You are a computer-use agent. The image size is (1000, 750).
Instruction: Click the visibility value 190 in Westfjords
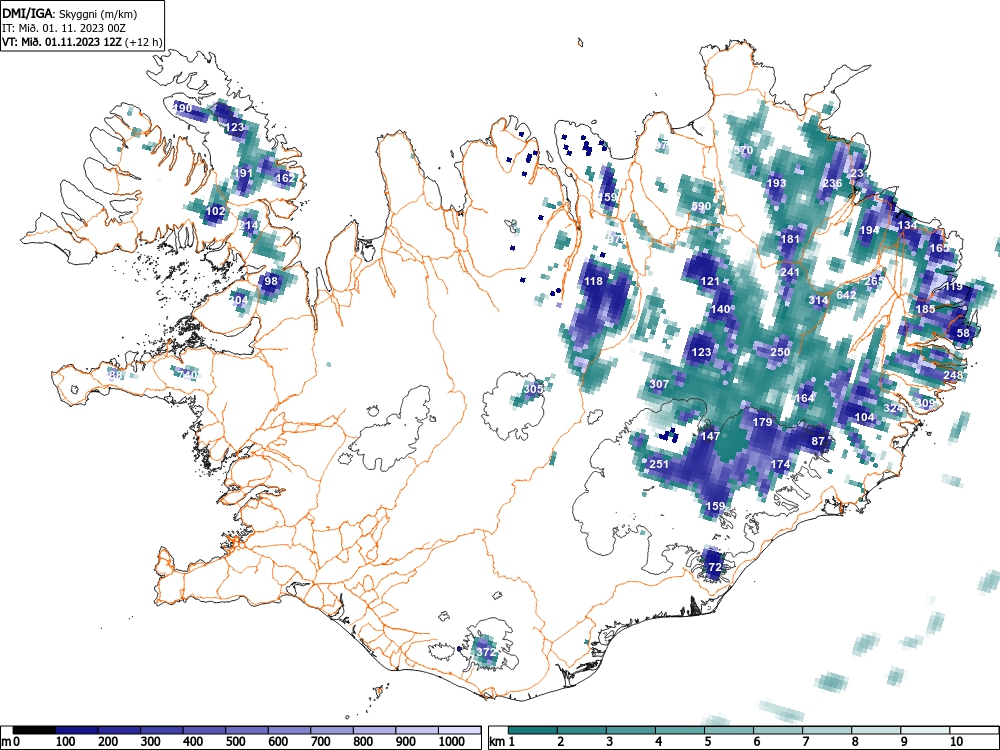click(x=182, y=108)
